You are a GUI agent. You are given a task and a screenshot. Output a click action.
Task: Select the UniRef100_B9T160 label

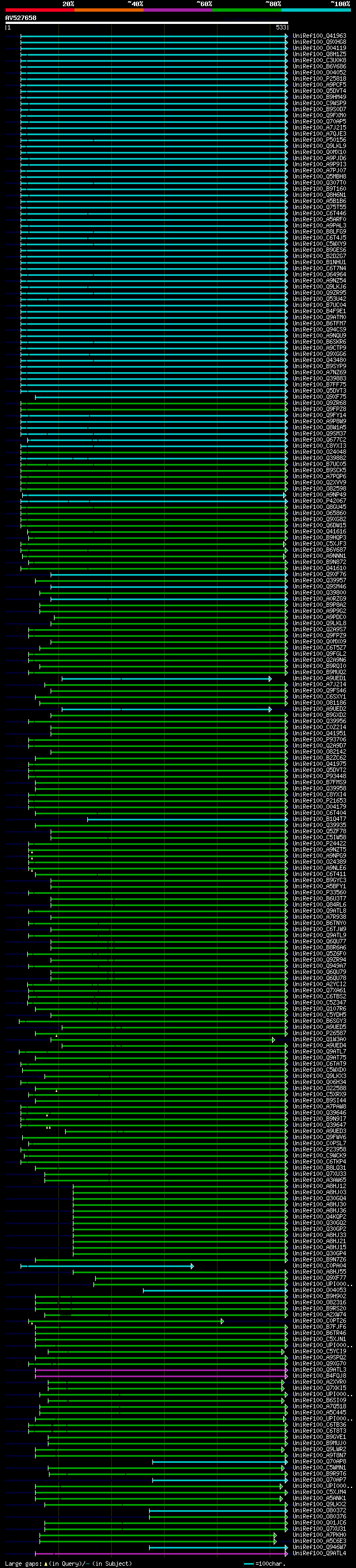pyautogui.click(x=319, y=189)
